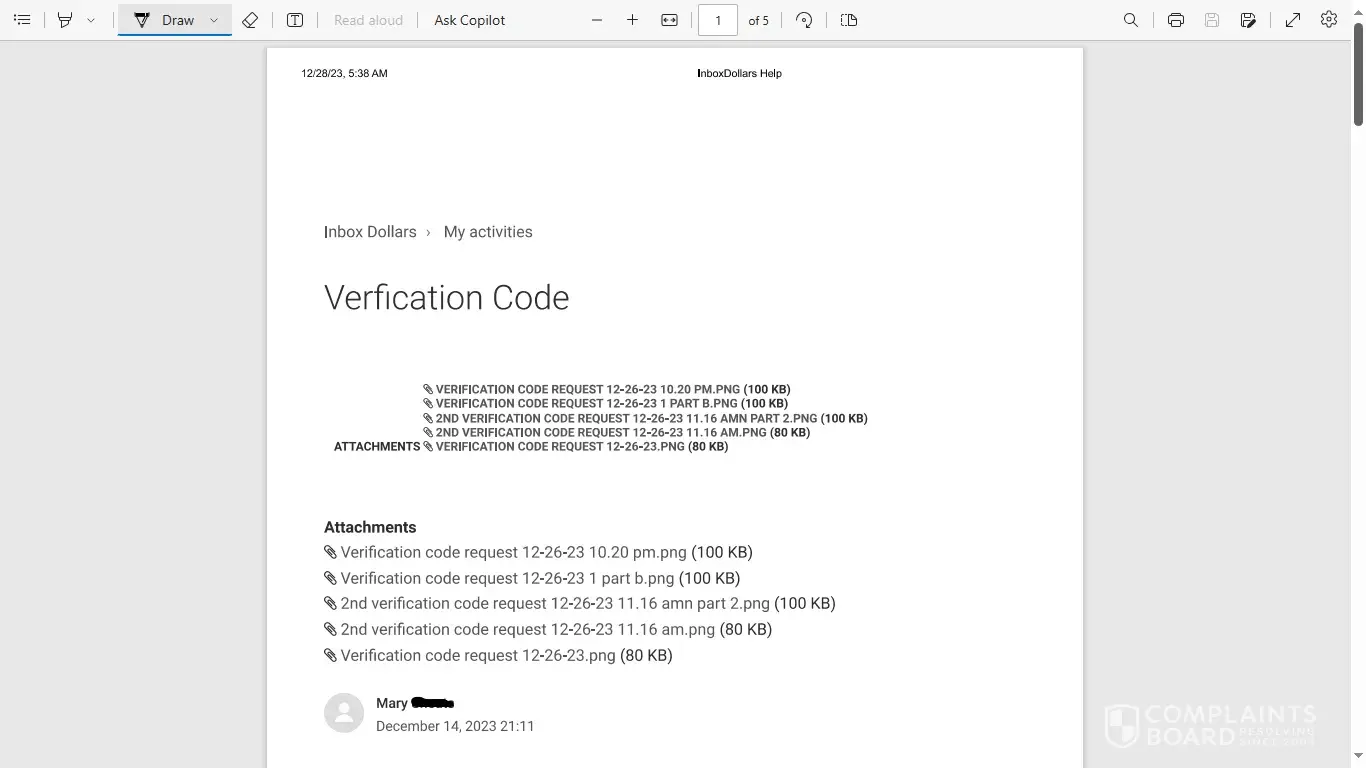
Task: Select the Highlight tool
Action: click(x=65, y=20)
